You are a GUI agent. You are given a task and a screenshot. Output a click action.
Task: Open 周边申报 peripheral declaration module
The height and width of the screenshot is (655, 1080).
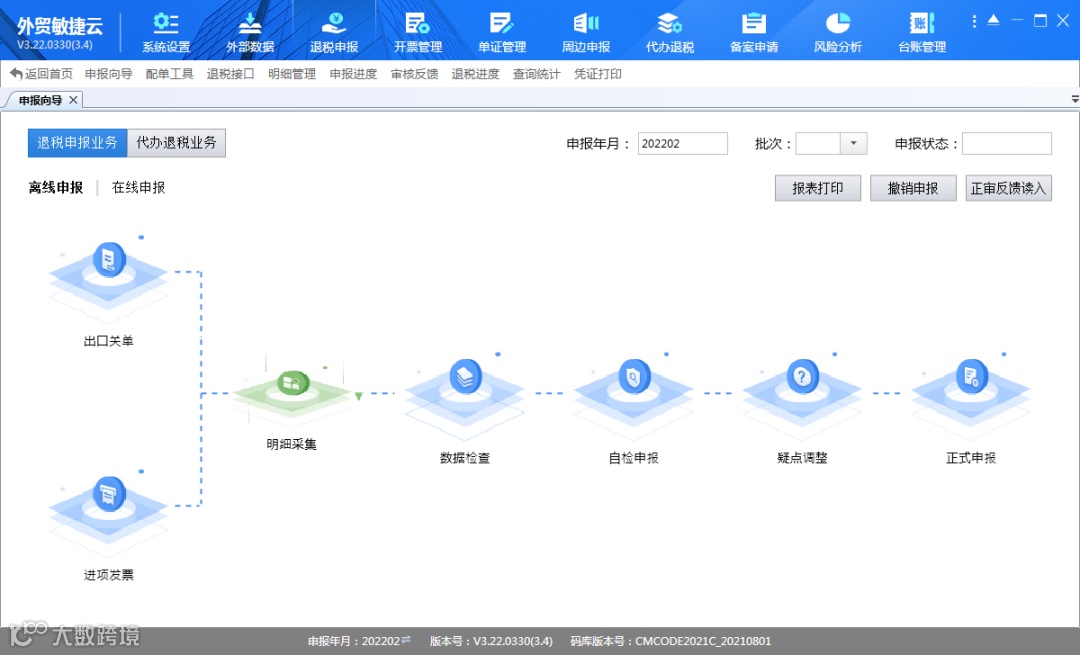pyautogui.click(x=586, y=32)
